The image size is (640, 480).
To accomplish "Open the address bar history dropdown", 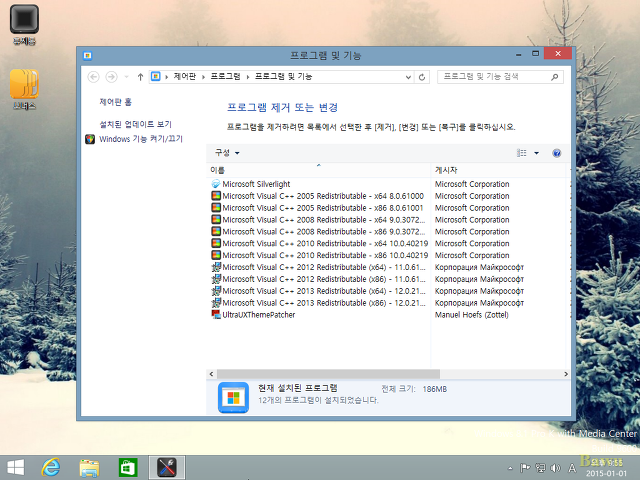I will [x=408, y=77].
